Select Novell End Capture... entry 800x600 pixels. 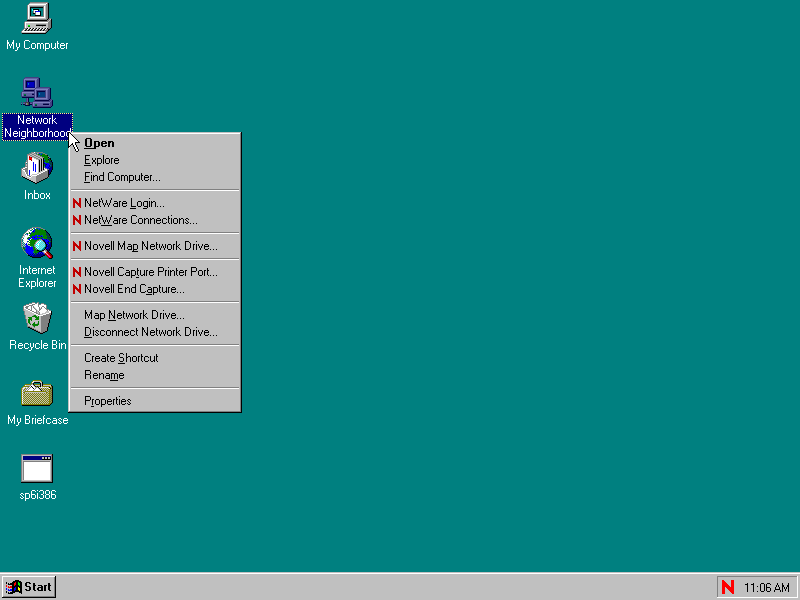(155, 289)
